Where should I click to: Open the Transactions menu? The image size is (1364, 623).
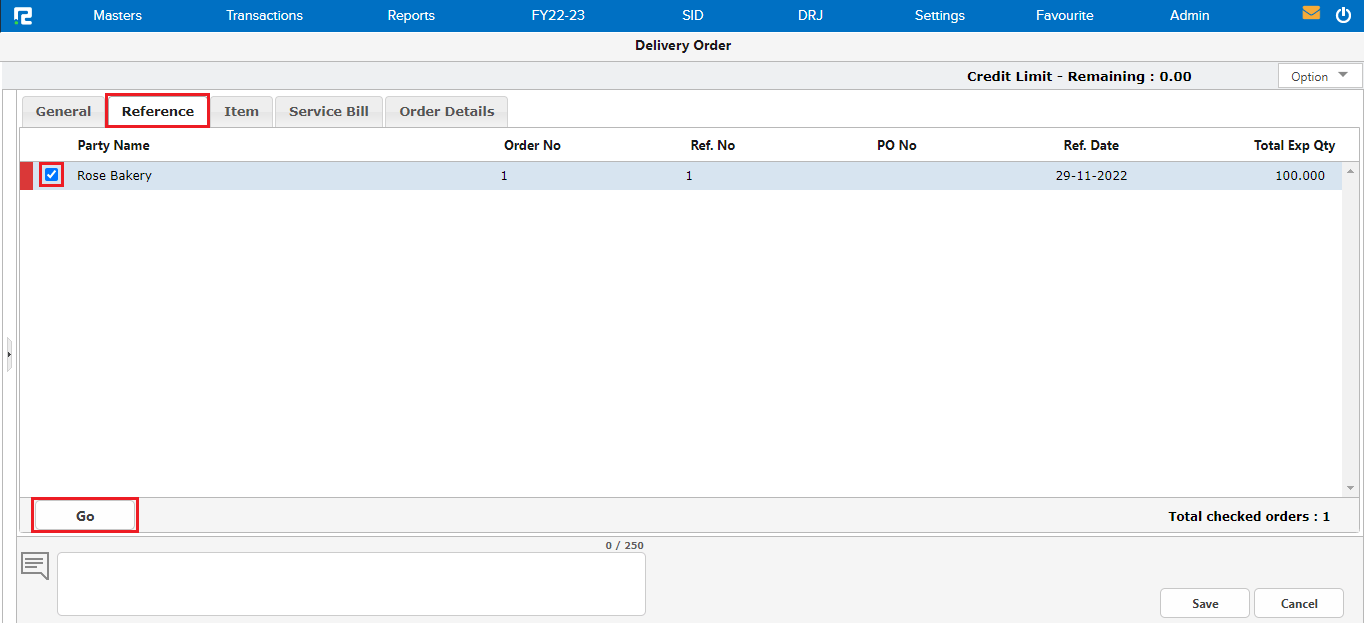pos(264,15)
